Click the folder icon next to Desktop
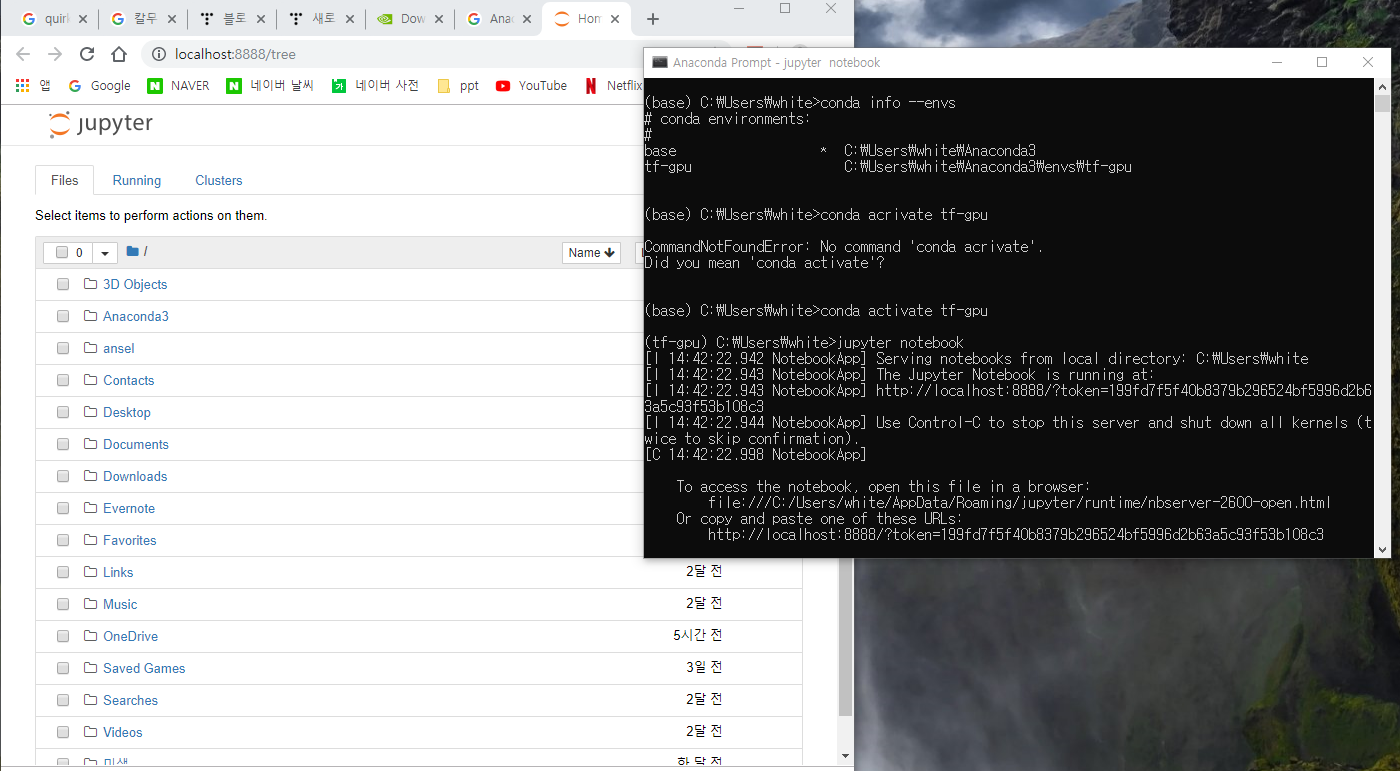Screen dimensions: 1400x771 [90, 412]
